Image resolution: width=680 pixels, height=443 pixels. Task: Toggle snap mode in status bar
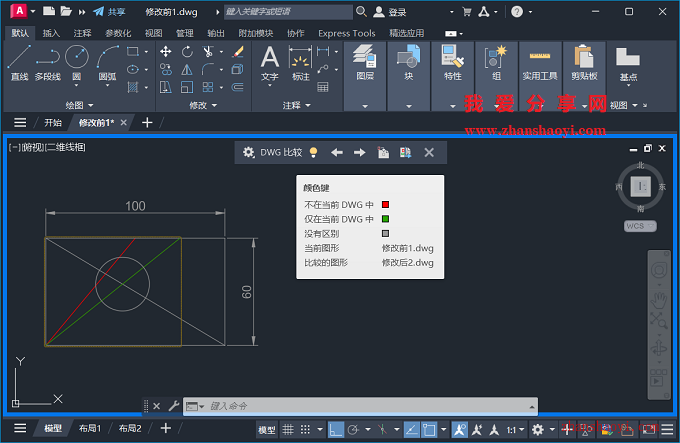305,430
